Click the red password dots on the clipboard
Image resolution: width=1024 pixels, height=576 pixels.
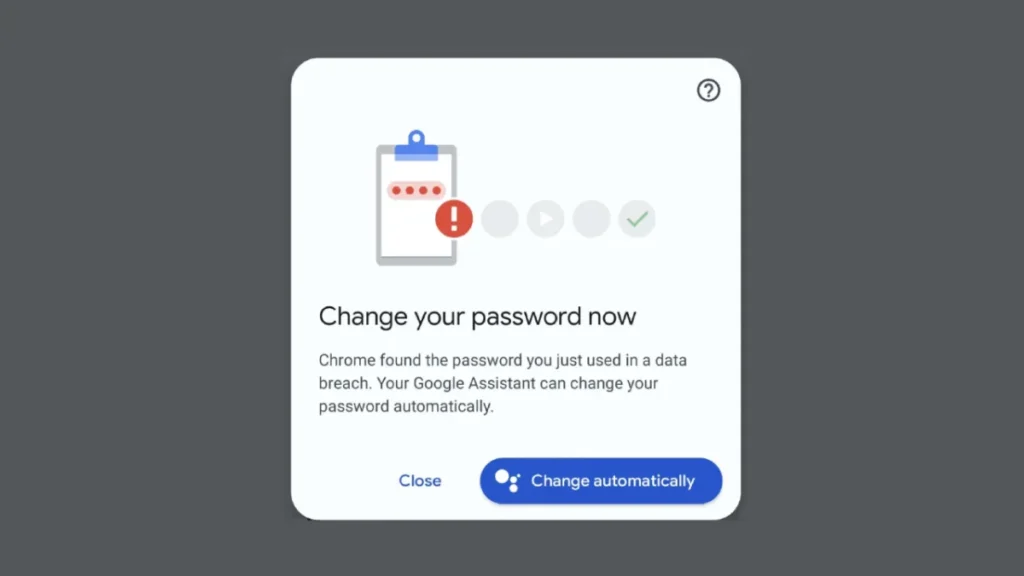[x=416, y=190]
